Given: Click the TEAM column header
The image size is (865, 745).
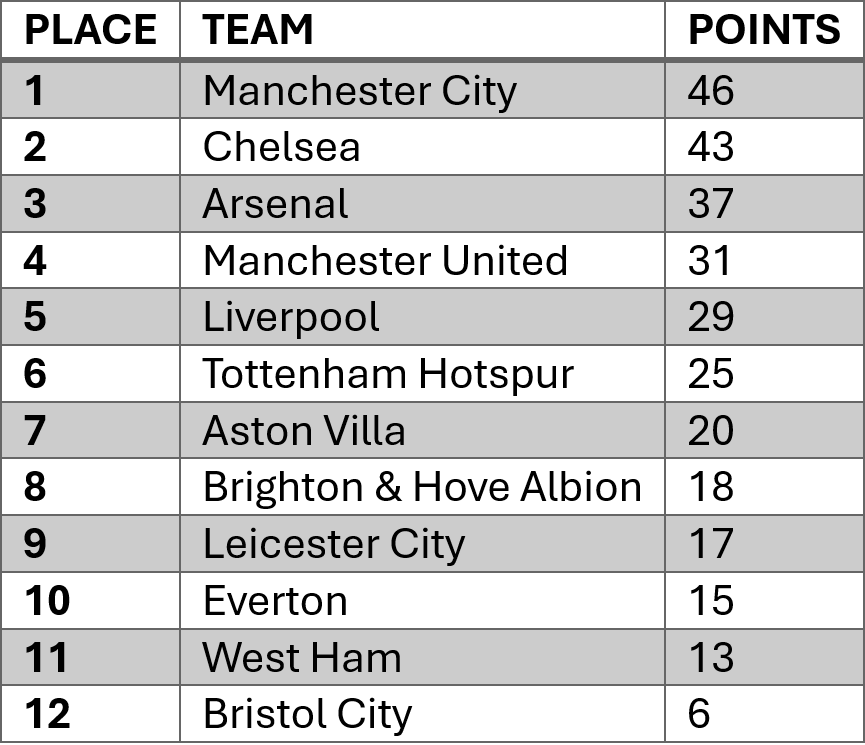Looking at the screenshot, I should [x=258, y=31].
